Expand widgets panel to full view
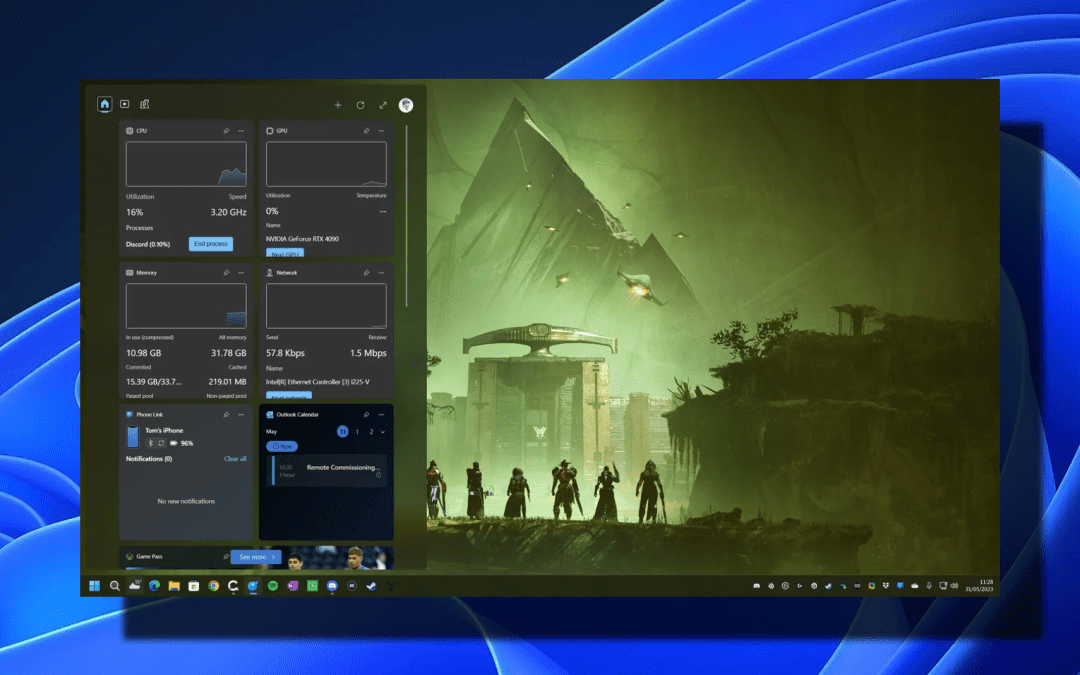Image resolution: width=1080 pixels, height=675 pixels. click(383, 105)
